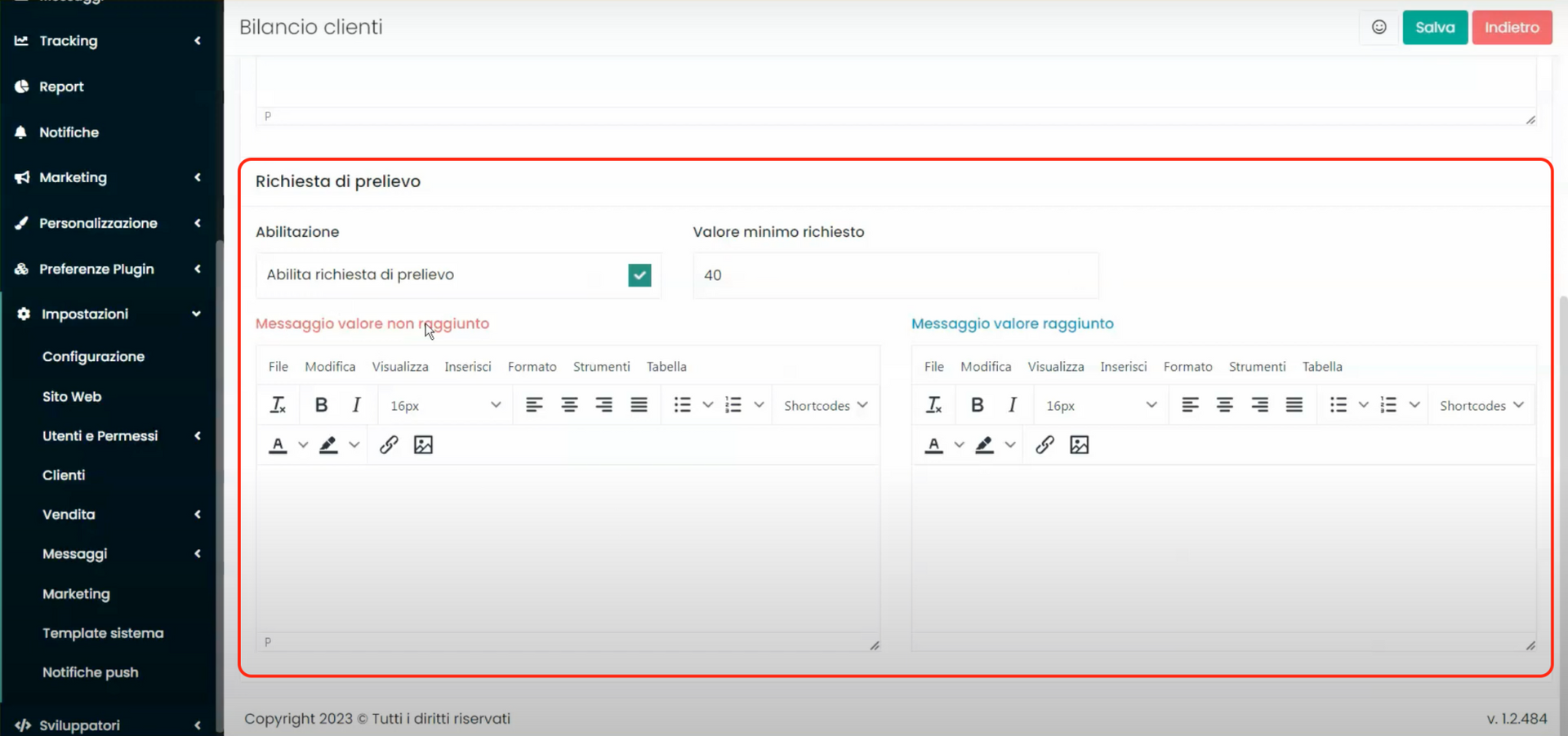
Task: Center align text in left editor
Action: [x=569, y=405]
